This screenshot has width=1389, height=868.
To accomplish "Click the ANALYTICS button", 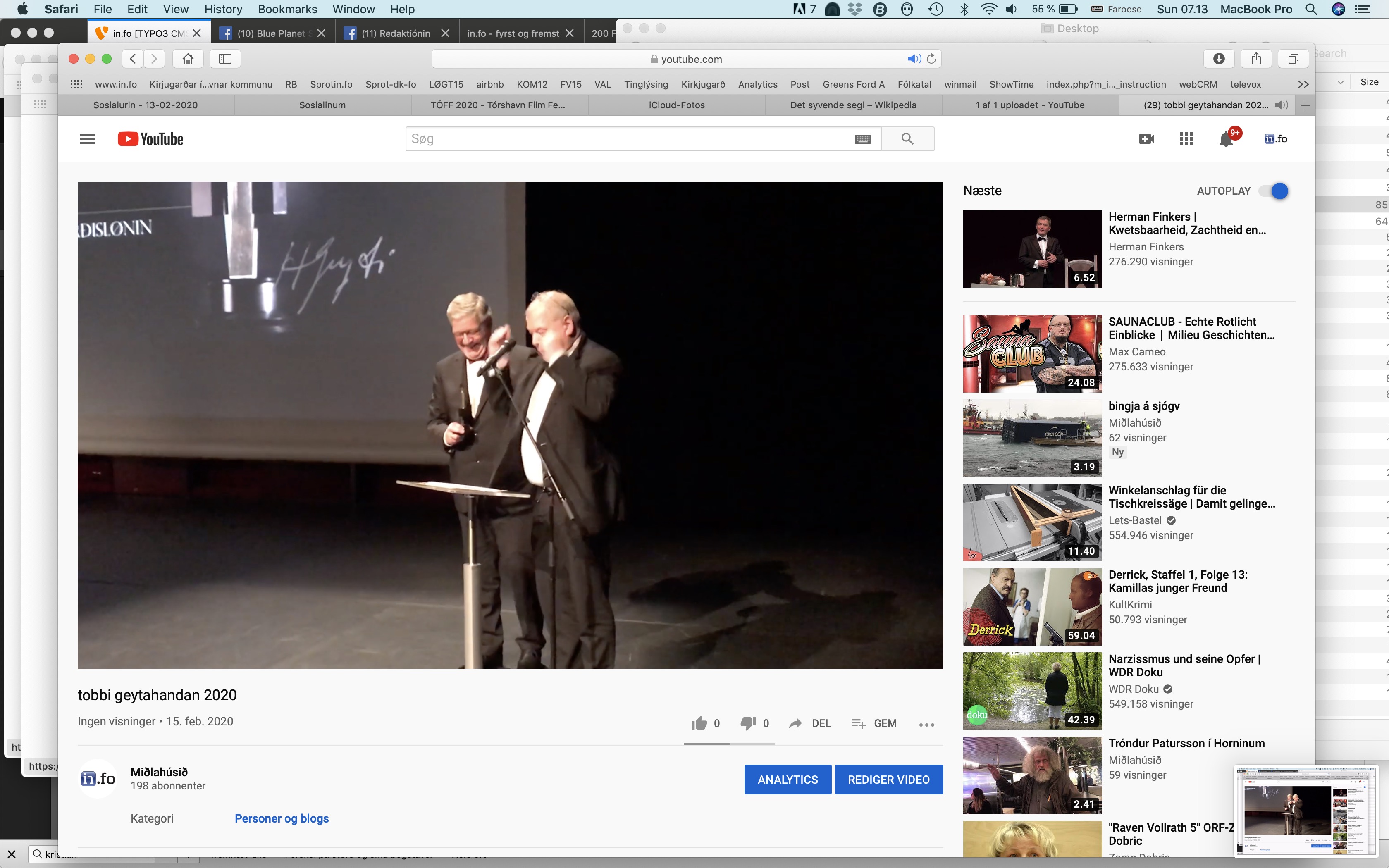I will click(x=788, y=780).
